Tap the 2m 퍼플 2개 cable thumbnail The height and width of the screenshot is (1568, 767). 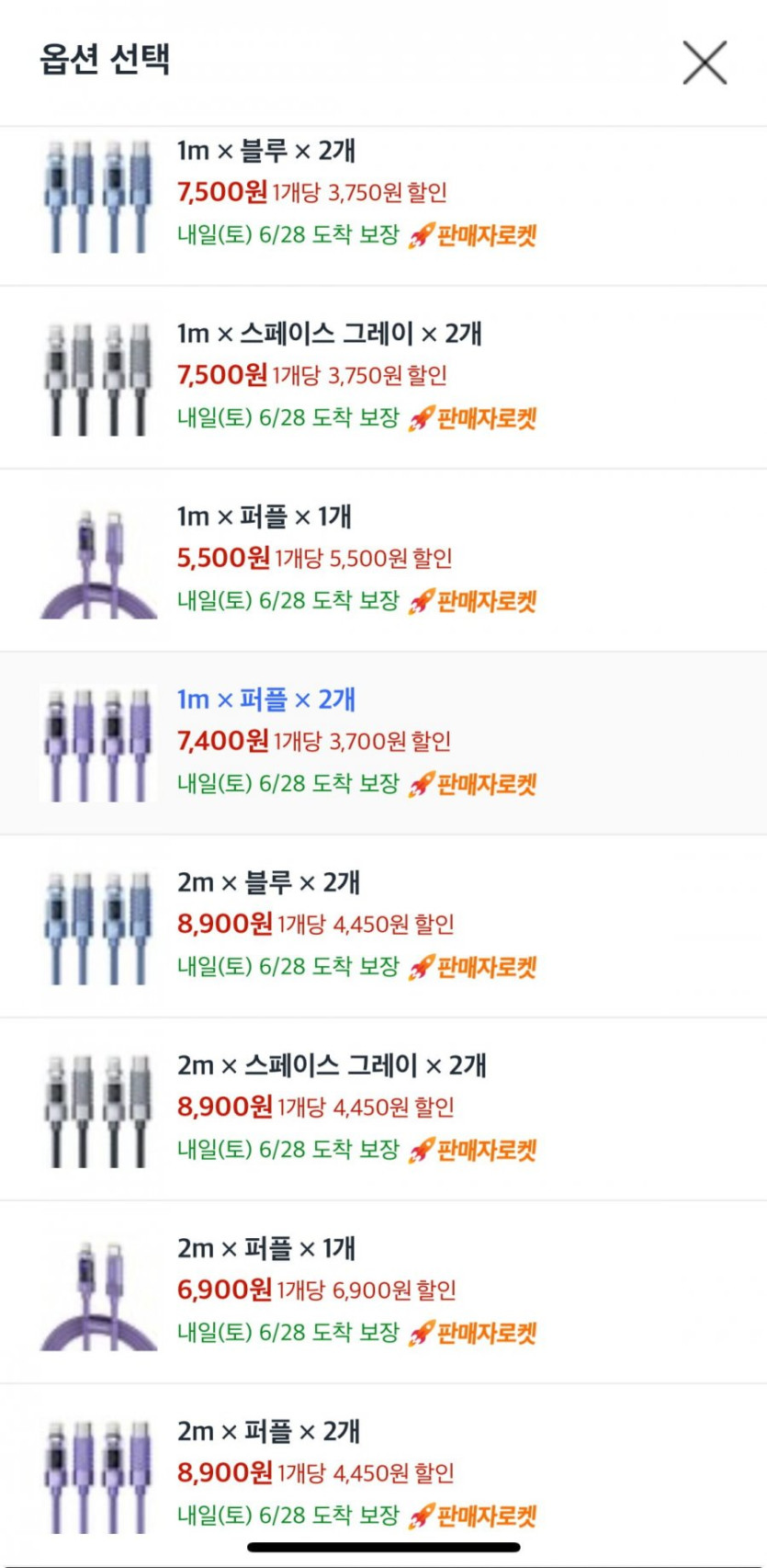click(x=98, y=1475)
